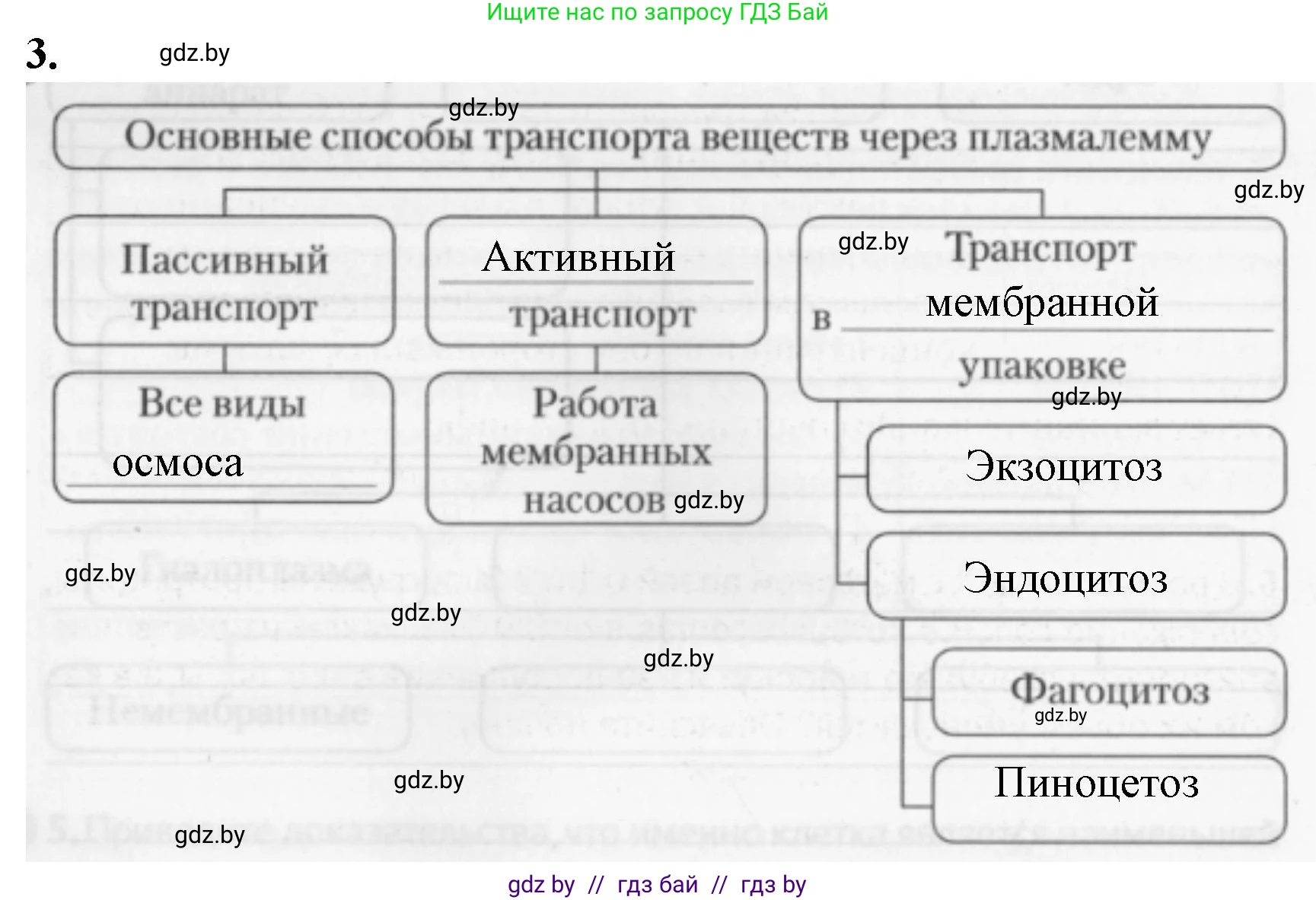Select the 'Пассивный транспорт' box
This screenshot has width=1316, height=900.
pyautogui.click(x=225, y=283)
